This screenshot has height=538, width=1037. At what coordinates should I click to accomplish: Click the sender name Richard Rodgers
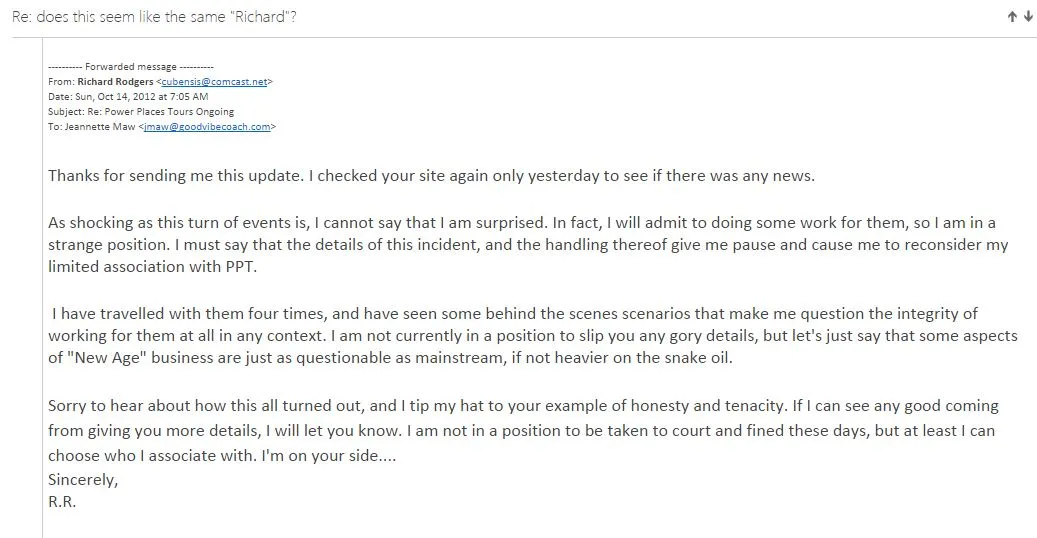(x=115, y=81)
